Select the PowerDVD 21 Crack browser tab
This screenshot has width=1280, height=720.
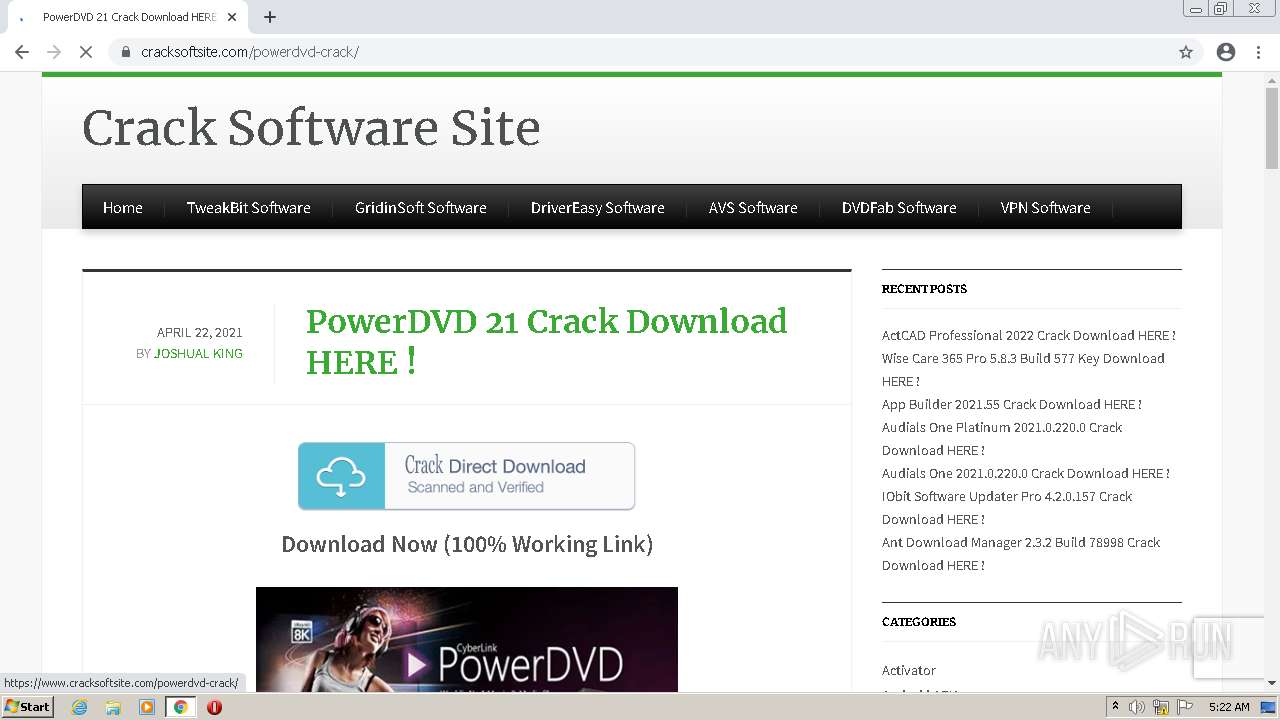tap(128, 17)
